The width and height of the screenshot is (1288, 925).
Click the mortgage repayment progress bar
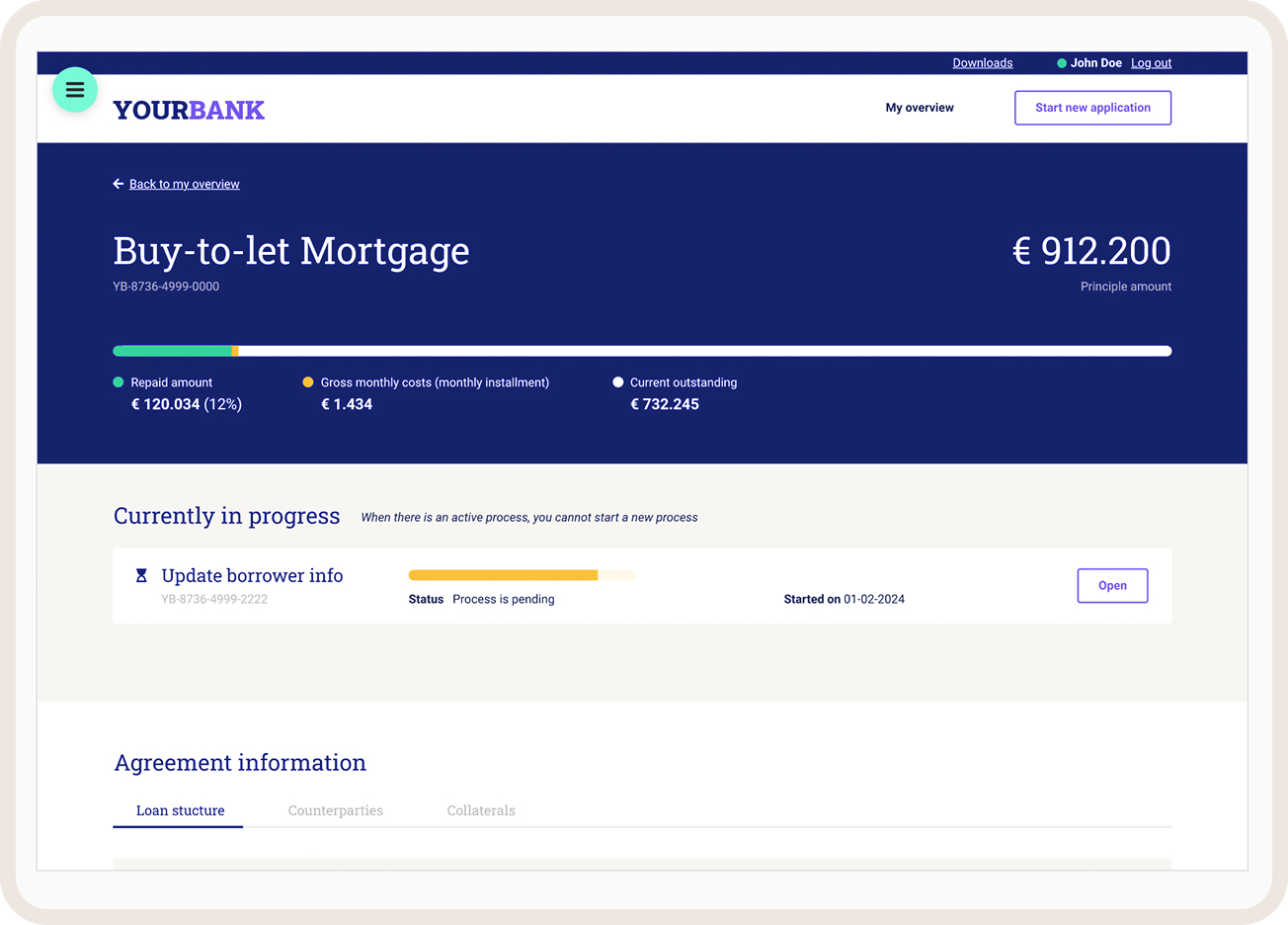click(642, 351)
